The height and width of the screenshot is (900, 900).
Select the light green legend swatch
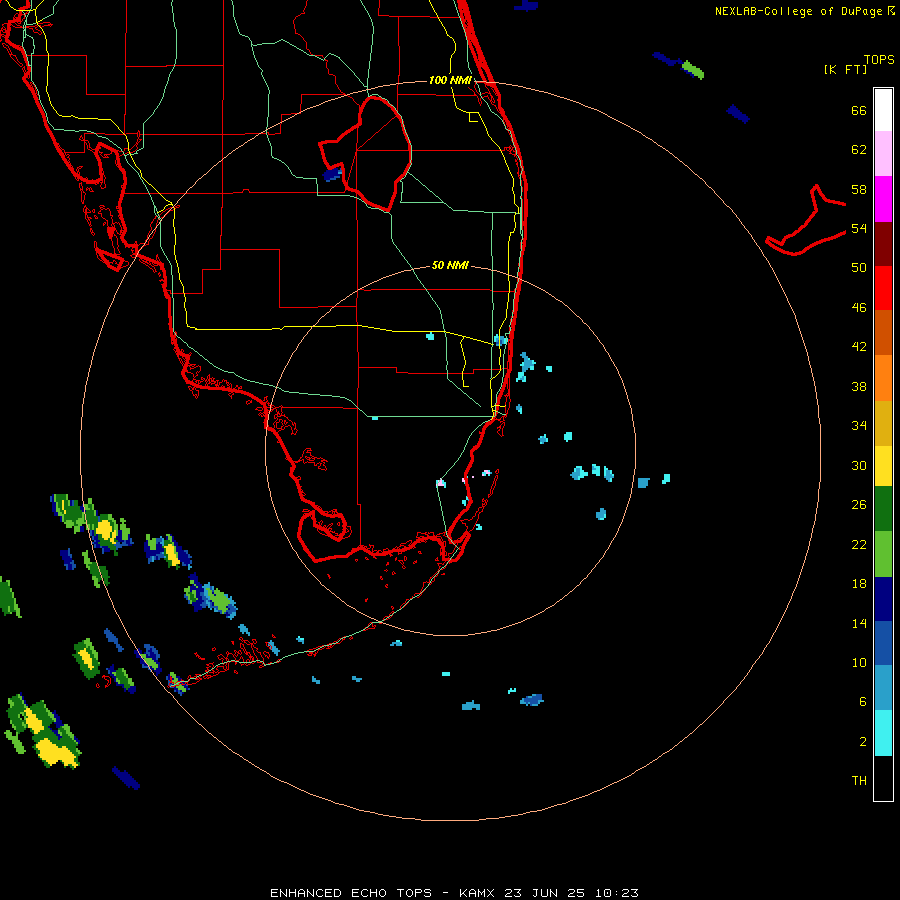[883, 554]
